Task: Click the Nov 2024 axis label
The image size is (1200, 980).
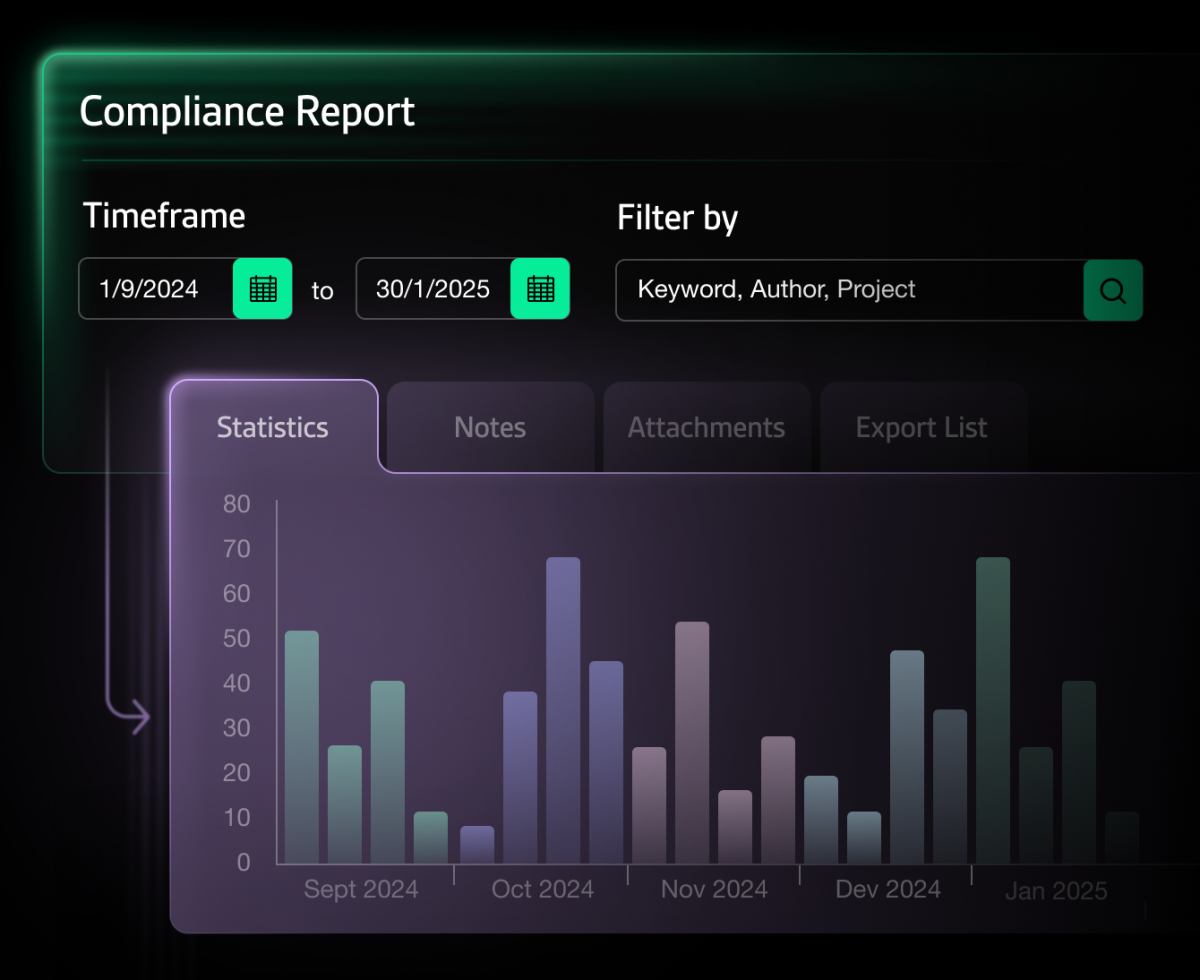Action: (x=713, y=889)
